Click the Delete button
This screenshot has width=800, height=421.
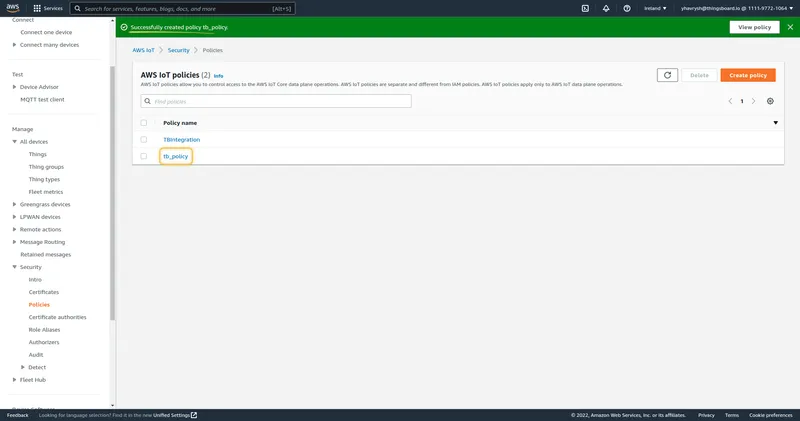[699, 75]
